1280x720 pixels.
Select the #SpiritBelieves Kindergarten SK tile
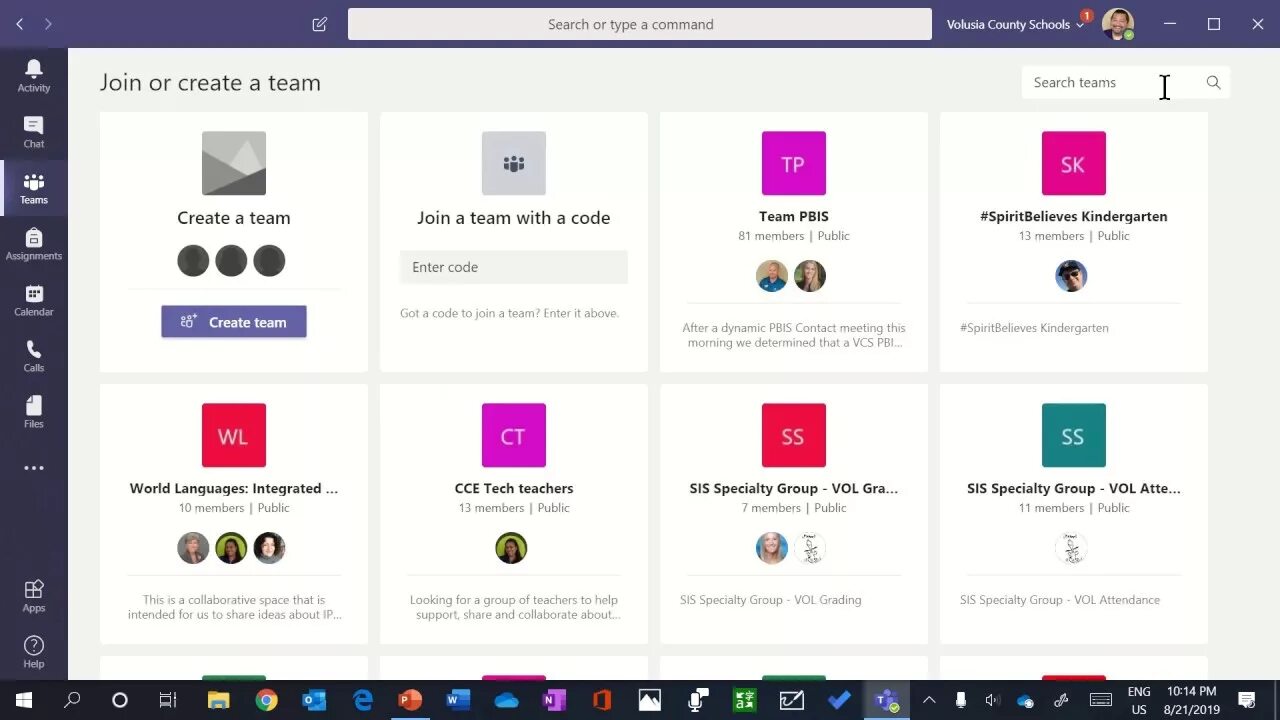coord(1073,163)
